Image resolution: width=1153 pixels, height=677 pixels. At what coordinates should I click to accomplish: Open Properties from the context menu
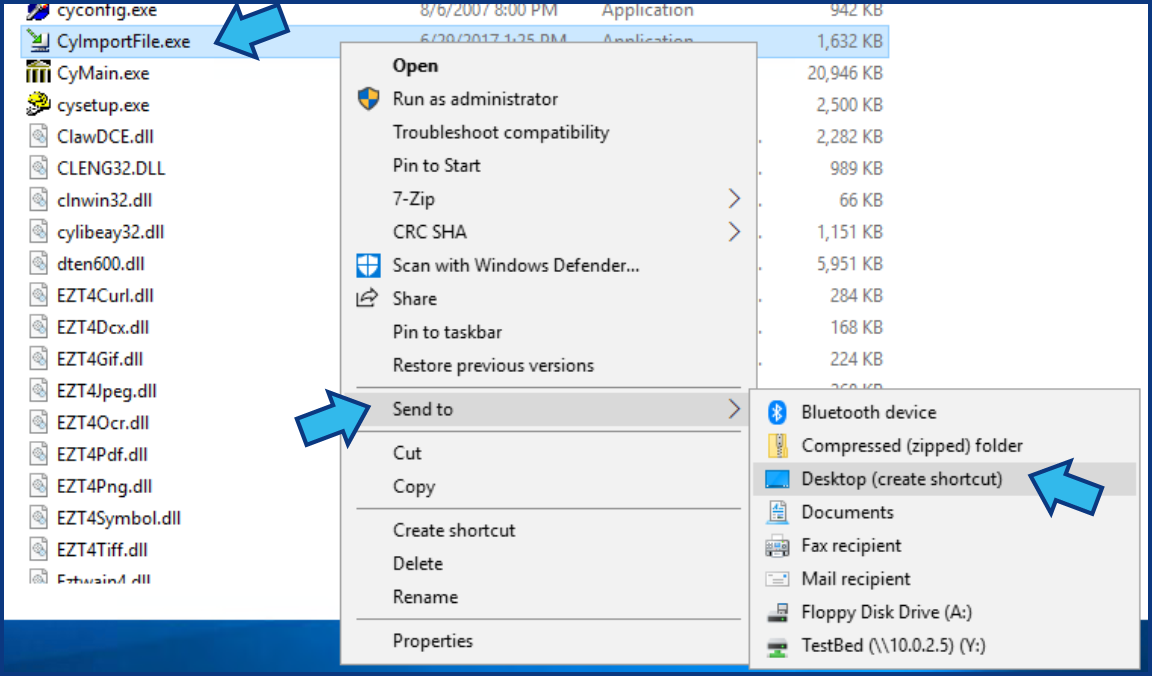coord(432,641)
